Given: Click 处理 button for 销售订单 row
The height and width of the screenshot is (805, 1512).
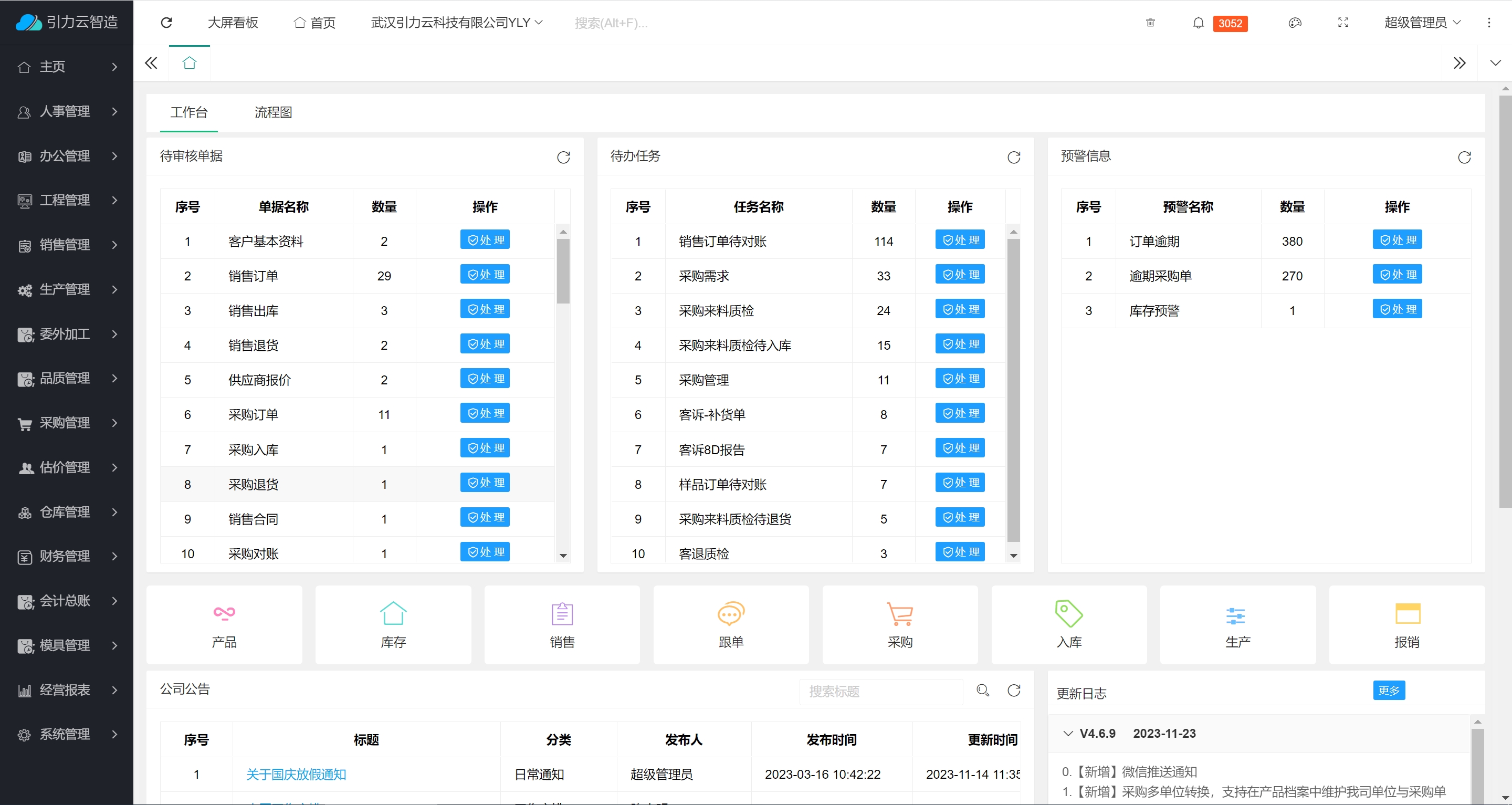Looking at the screenshot, I should click(x=485, y=275).
